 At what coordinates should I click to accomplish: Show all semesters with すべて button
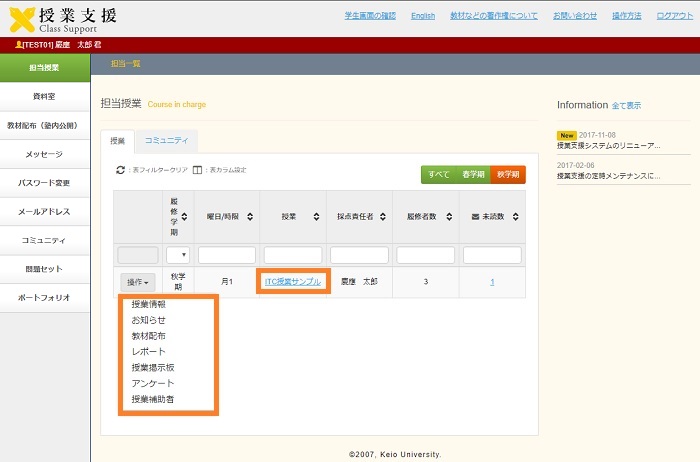click(x=438, y=174)
